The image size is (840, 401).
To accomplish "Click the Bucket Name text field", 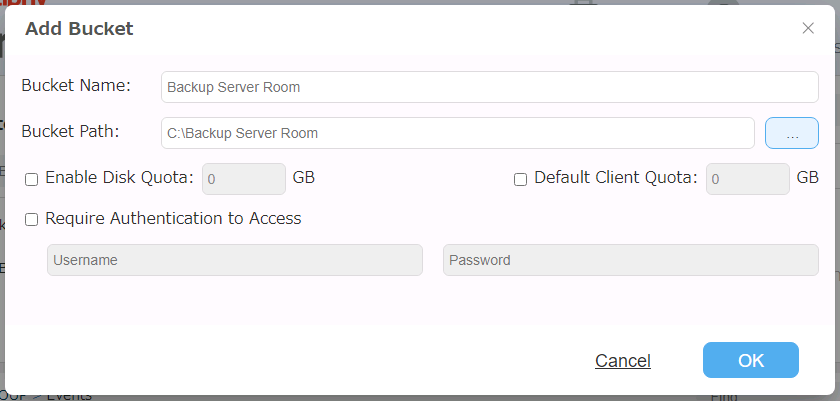I will [489, 87].
